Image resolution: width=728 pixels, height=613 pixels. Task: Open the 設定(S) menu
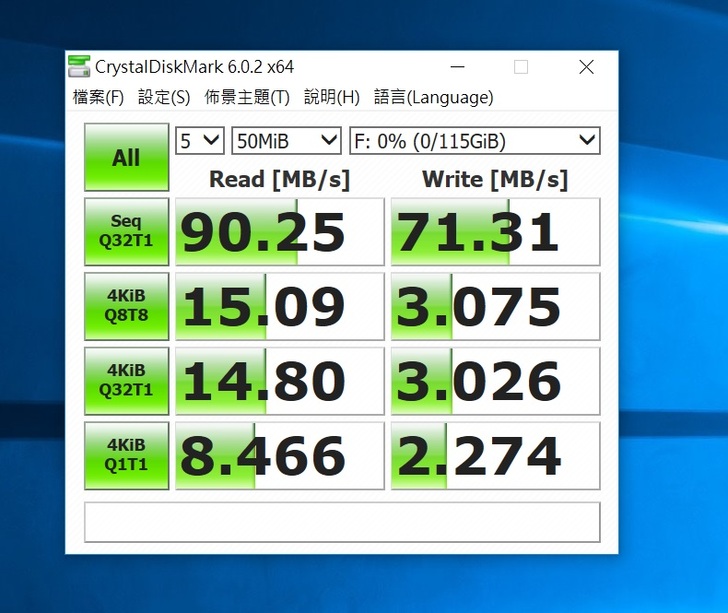(x=164, y=97)
